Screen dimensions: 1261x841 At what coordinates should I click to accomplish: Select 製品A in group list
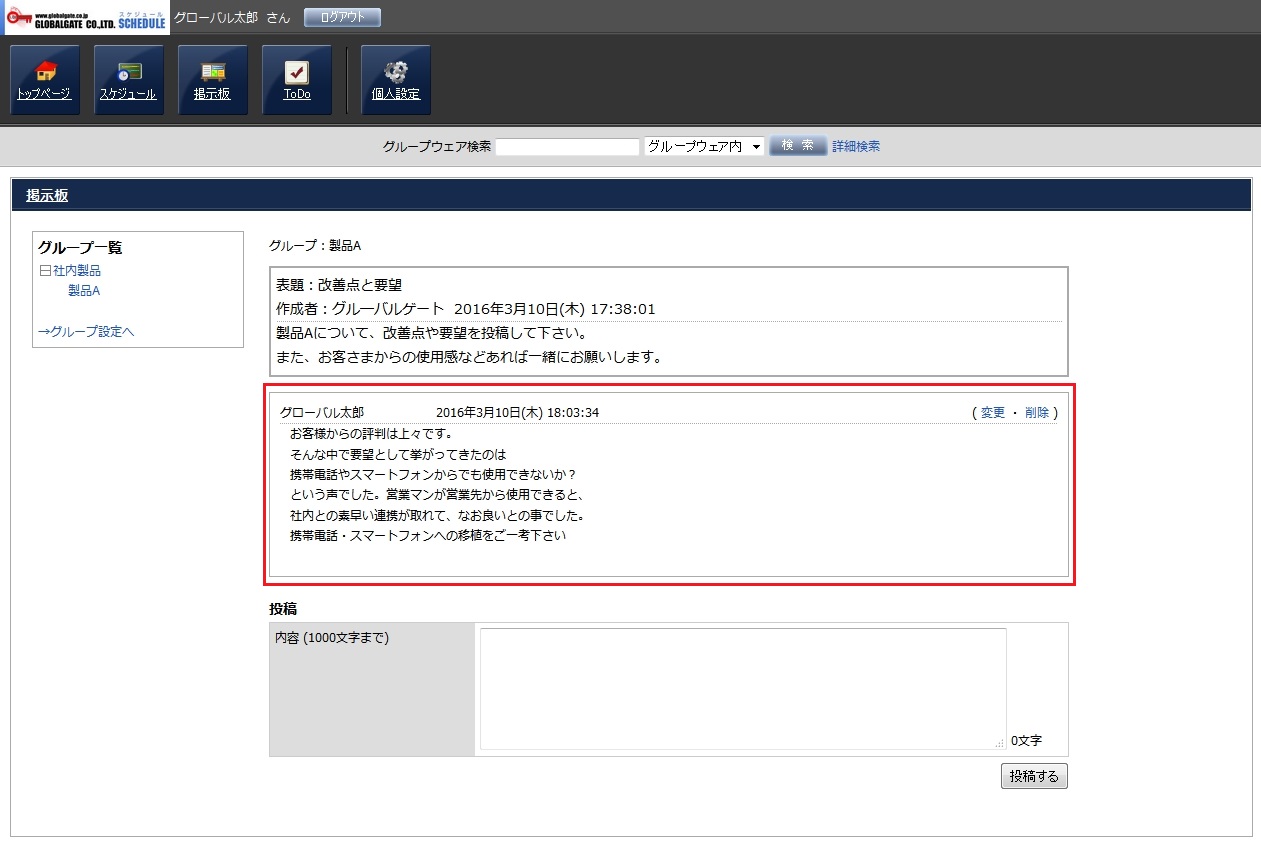tap(84, 291)
